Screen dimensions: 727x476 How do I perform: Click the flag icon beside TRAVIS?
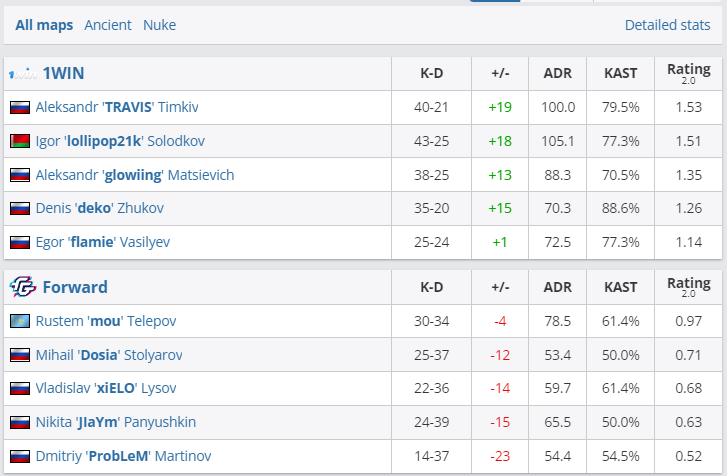20,107
